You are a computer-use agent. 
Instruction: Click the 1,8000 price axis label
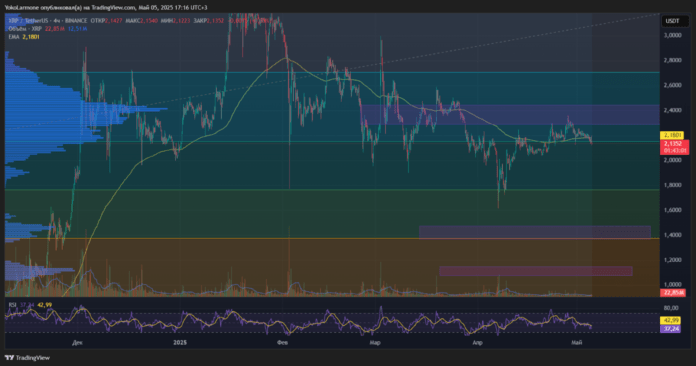tap(672, 185)
